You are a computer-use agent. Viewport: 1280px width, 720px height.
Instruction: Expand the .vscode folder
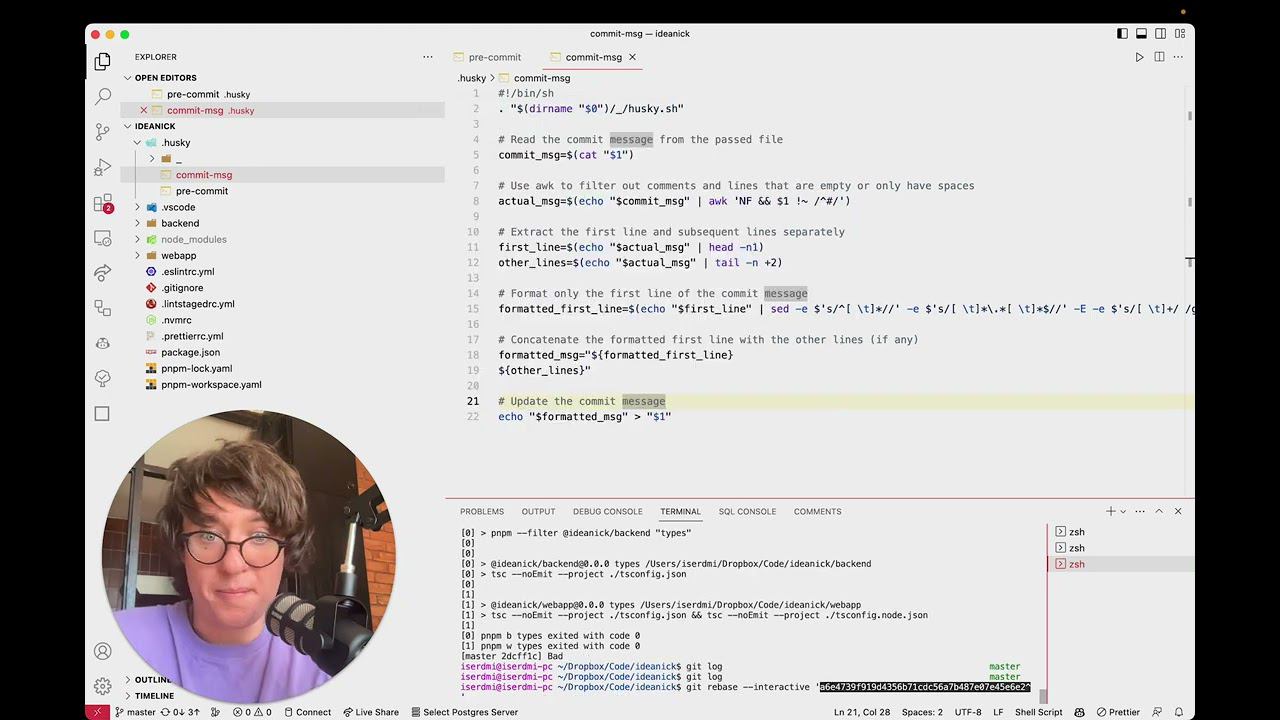pos(137,207)
